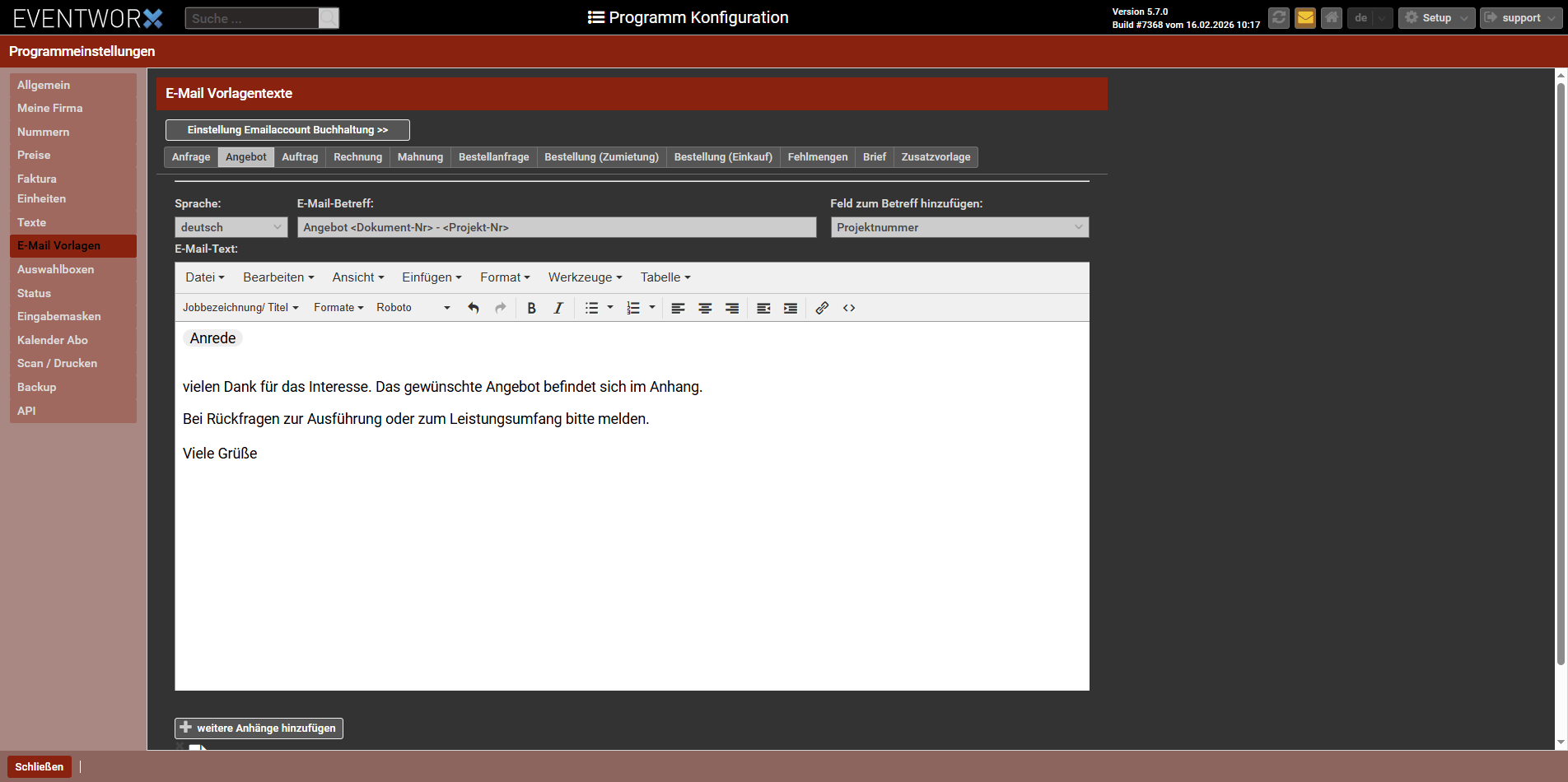Viewport: 1568px width, 782px height.
Task: Open the Sprache dropdown set to deutsch
Action: 231,227
